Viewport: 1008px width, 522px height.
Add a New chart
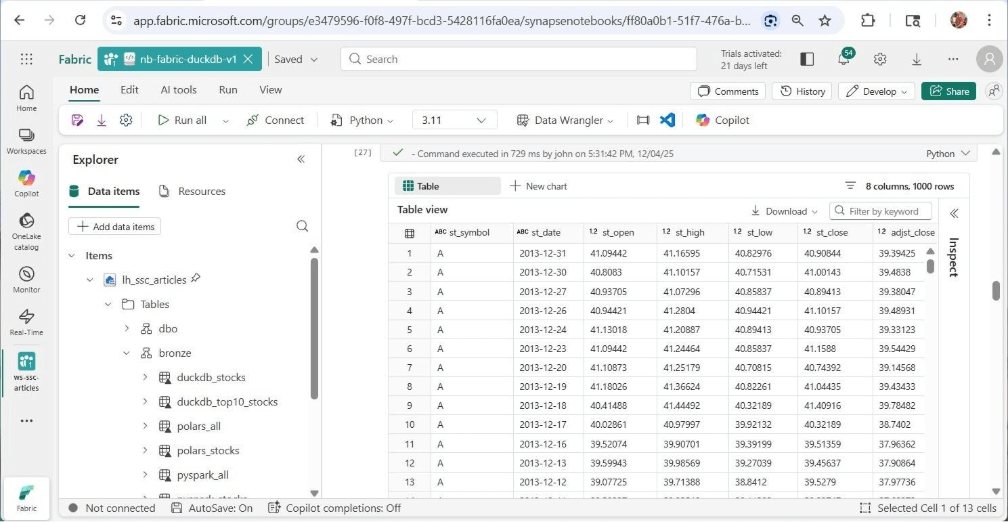(539, 186)
